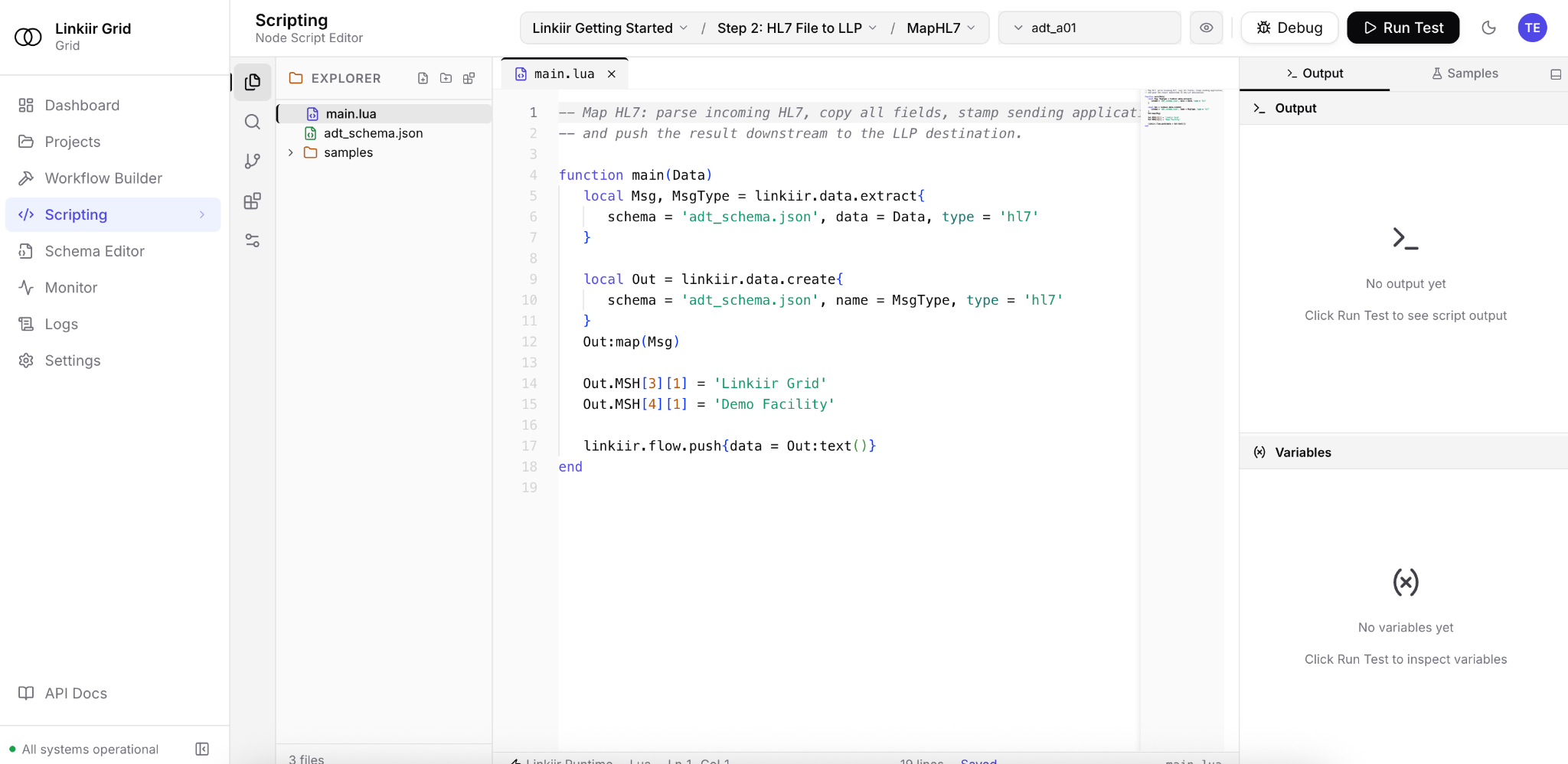Click the Output section header
The height and width of the screenshot is (764, 1568).
pyautogui.click(x=1404, y=109)
